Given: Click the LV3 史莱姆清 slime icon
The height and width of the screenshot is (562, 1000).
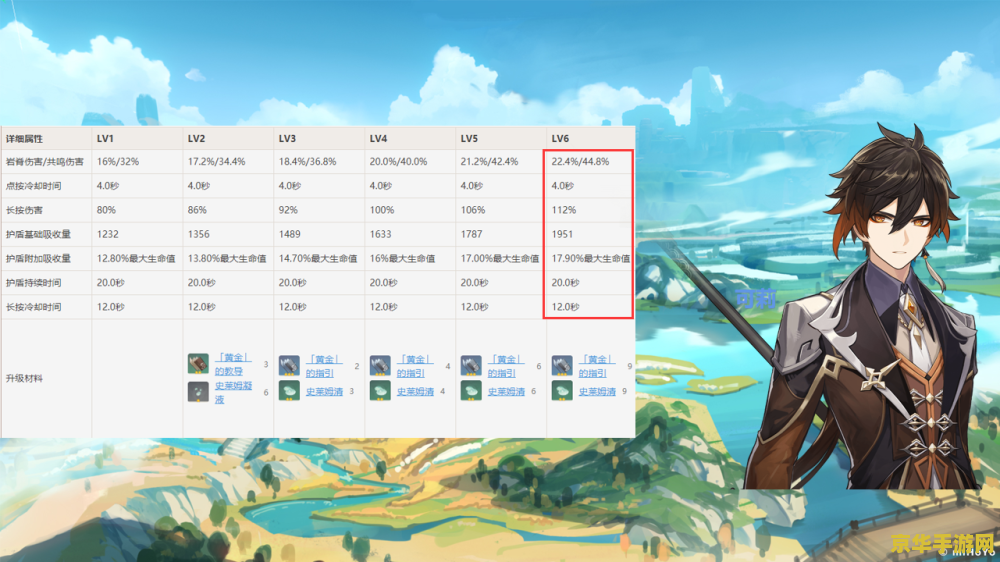Looking at the screenshot, I should coord(290,390).
